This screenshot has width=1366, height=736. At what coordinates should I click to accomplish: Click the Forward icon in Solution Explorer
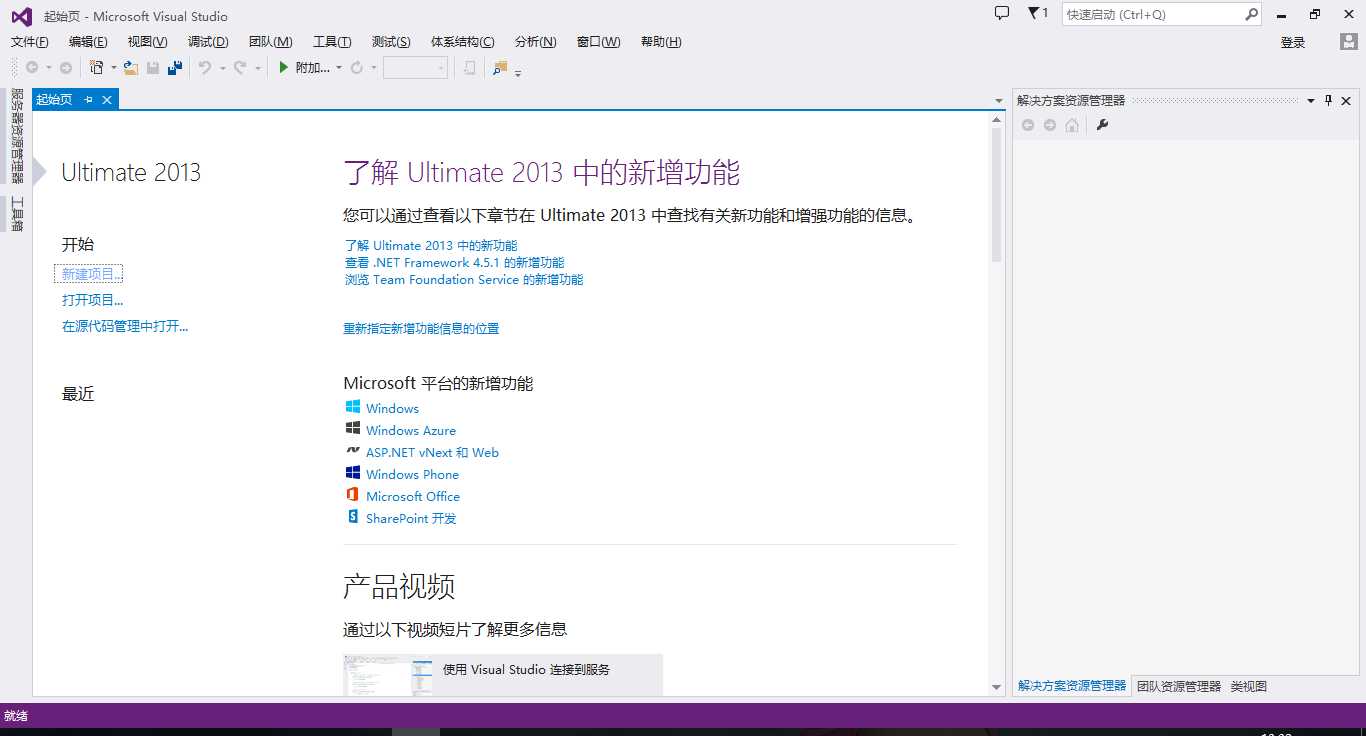(x=1050, y=125)
